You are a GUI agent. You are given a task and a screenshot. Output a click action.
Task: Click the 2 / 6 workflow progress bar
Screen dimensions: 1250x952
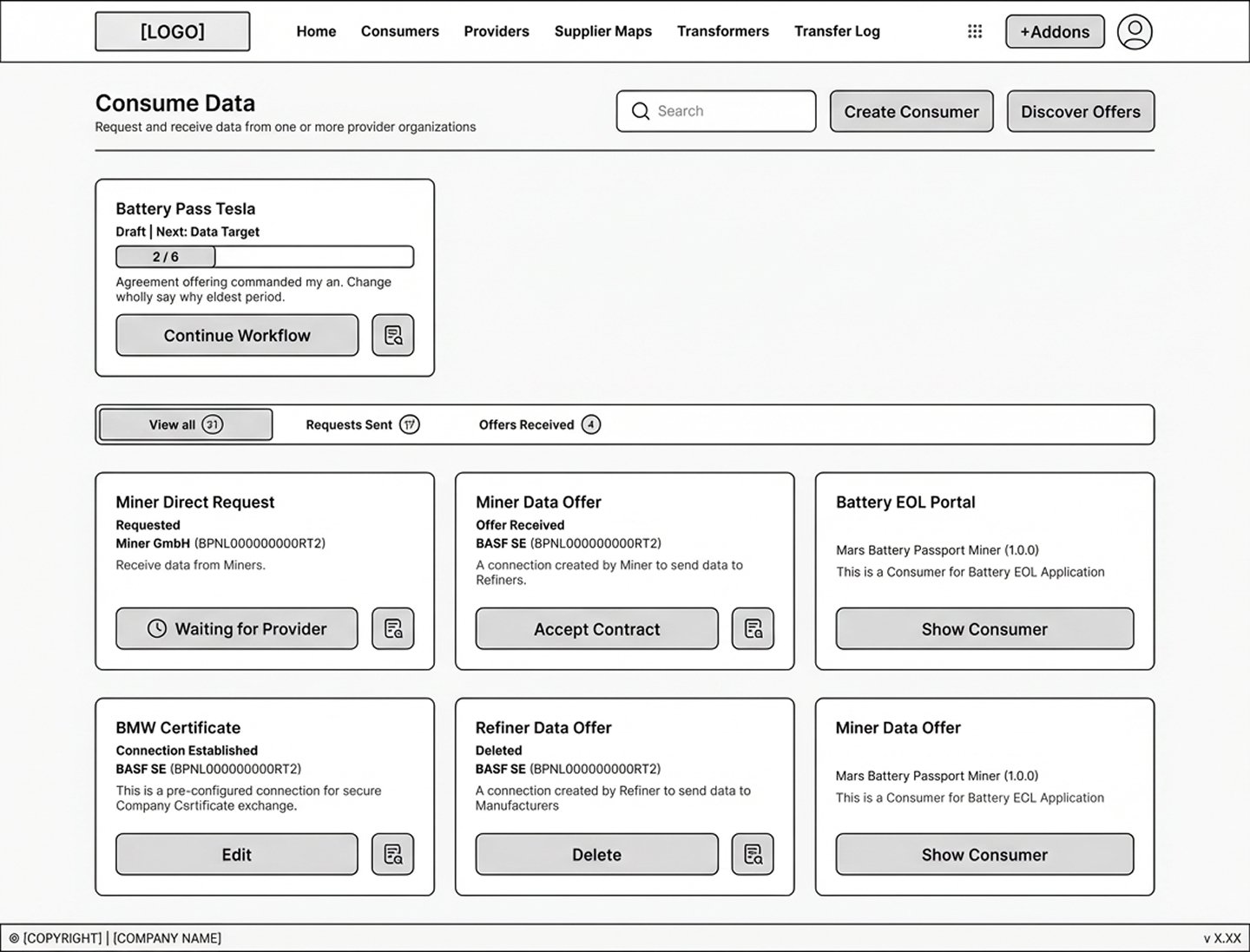[x=265, y=257]
